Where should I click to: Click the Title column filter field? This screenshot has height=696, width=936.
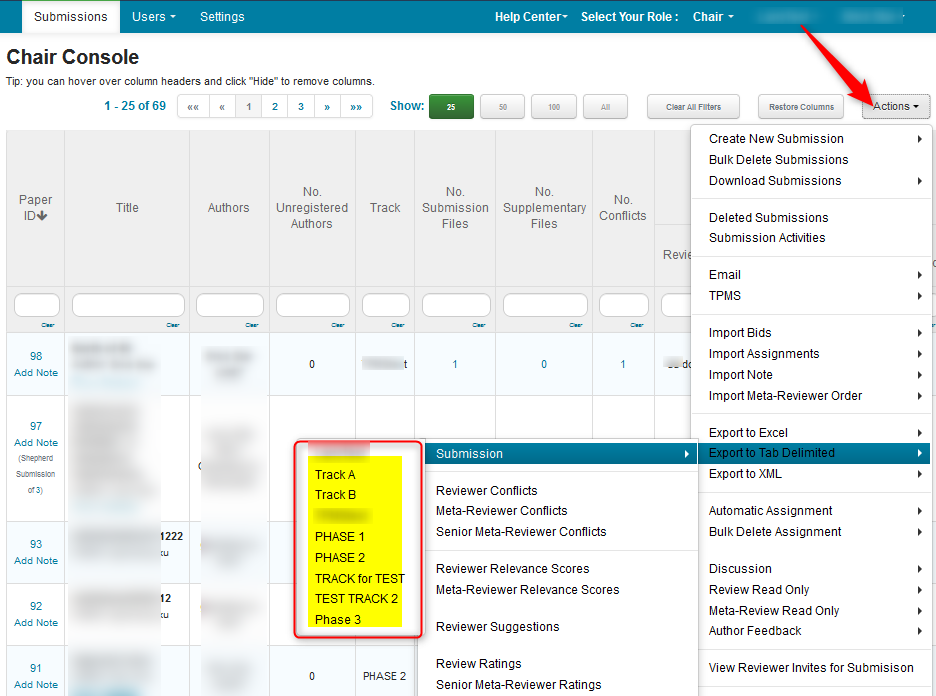[x=127, y=305]
